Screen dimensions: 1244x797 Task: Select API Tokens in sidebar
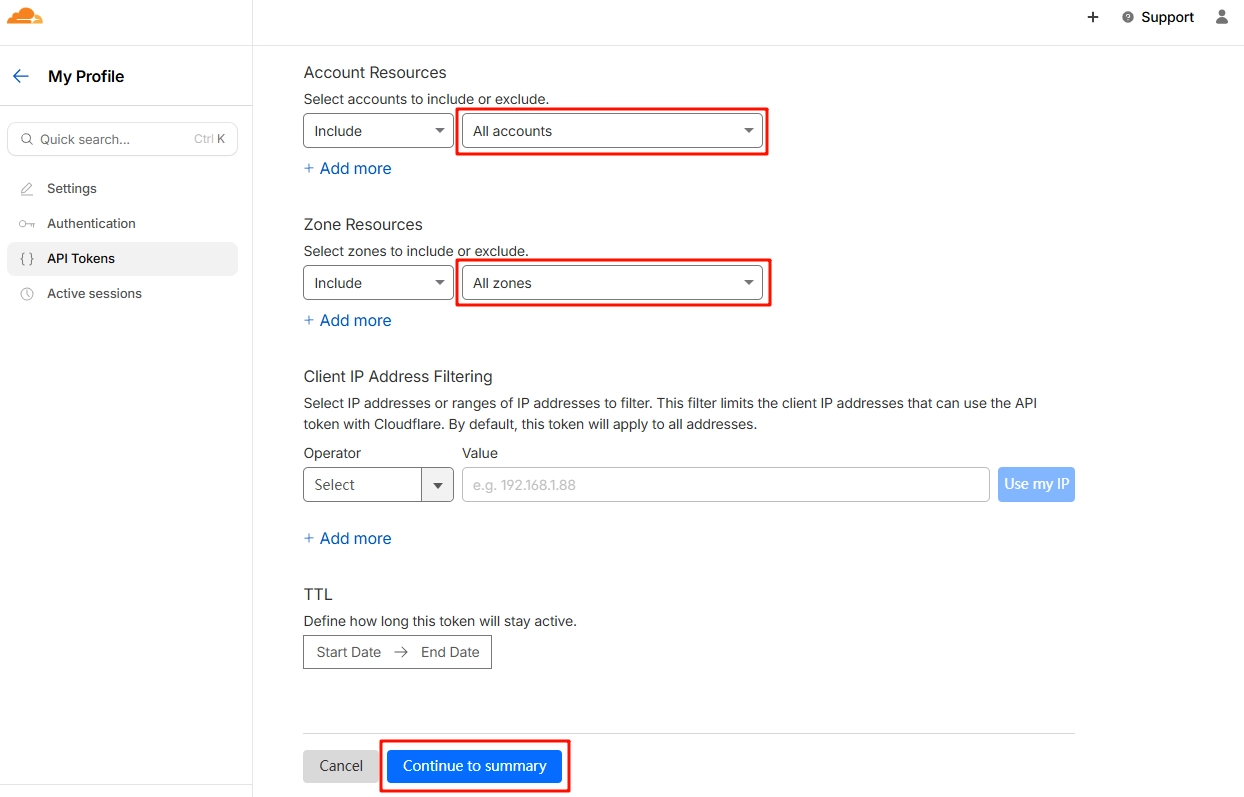point(81,259)
